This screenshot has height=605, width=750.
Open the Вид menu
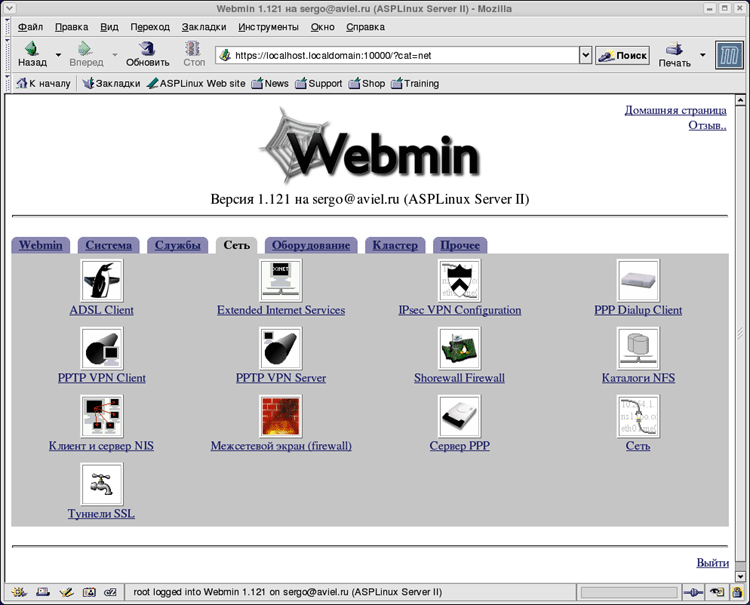[x=109, y=27]
